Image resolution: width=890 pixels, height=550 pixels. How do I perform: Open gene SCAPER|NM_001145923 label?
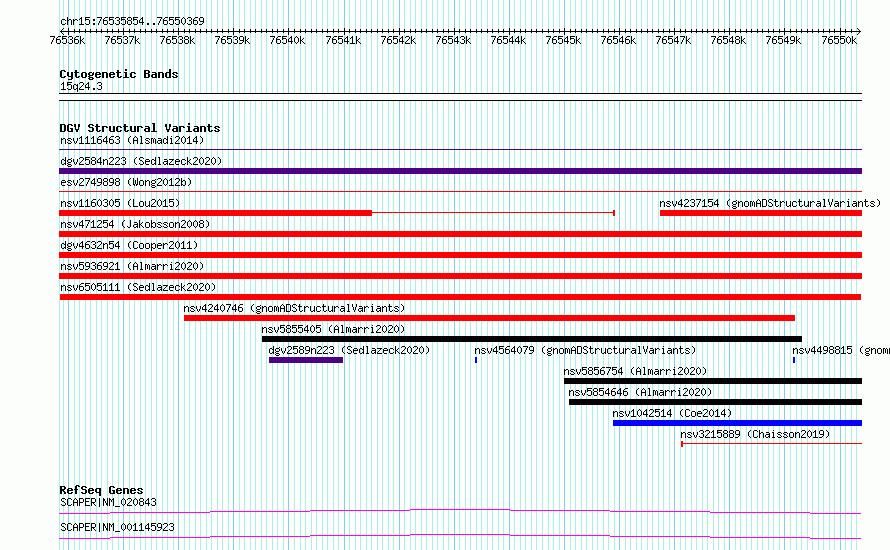point(117,527)
